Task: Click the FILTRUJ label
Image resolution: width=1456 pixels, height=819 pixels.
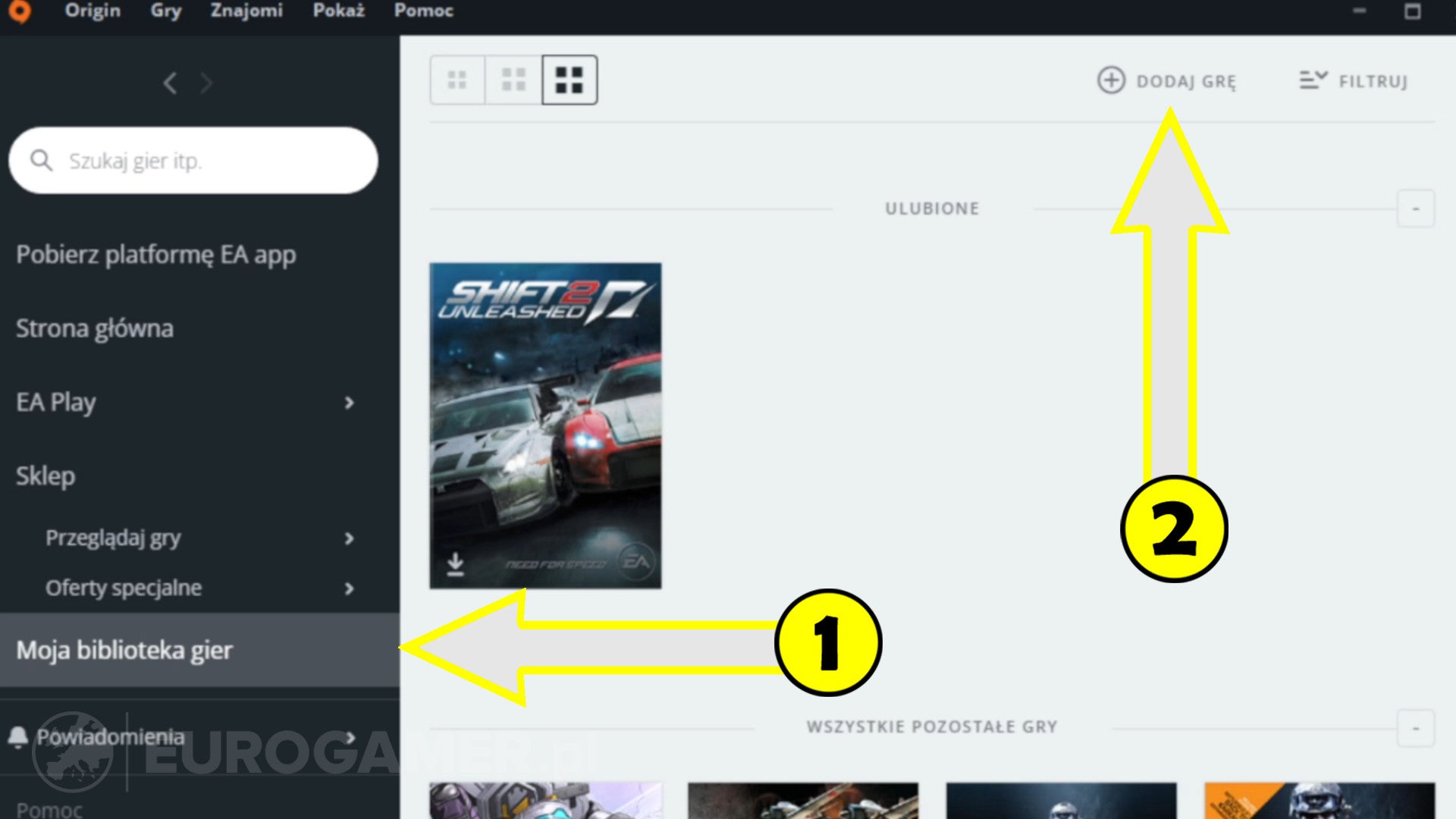Action: (x=1373, y=81)
